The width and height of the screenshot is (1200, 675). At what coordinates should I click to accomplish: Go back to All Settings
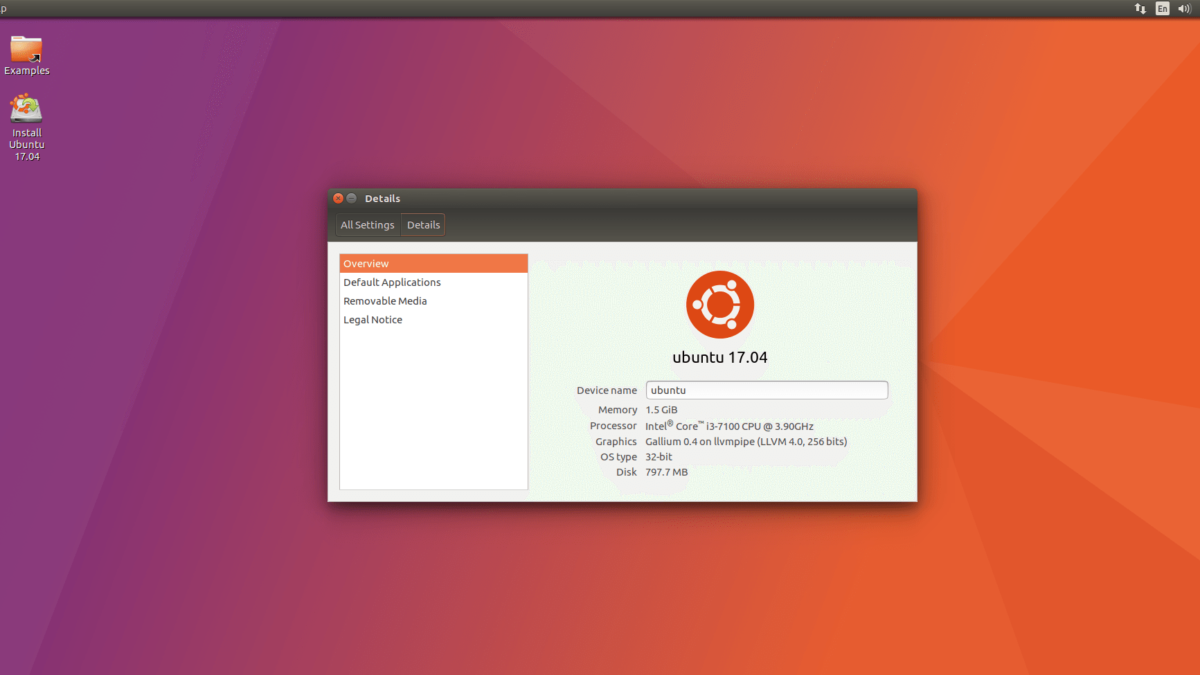[367, 225]
